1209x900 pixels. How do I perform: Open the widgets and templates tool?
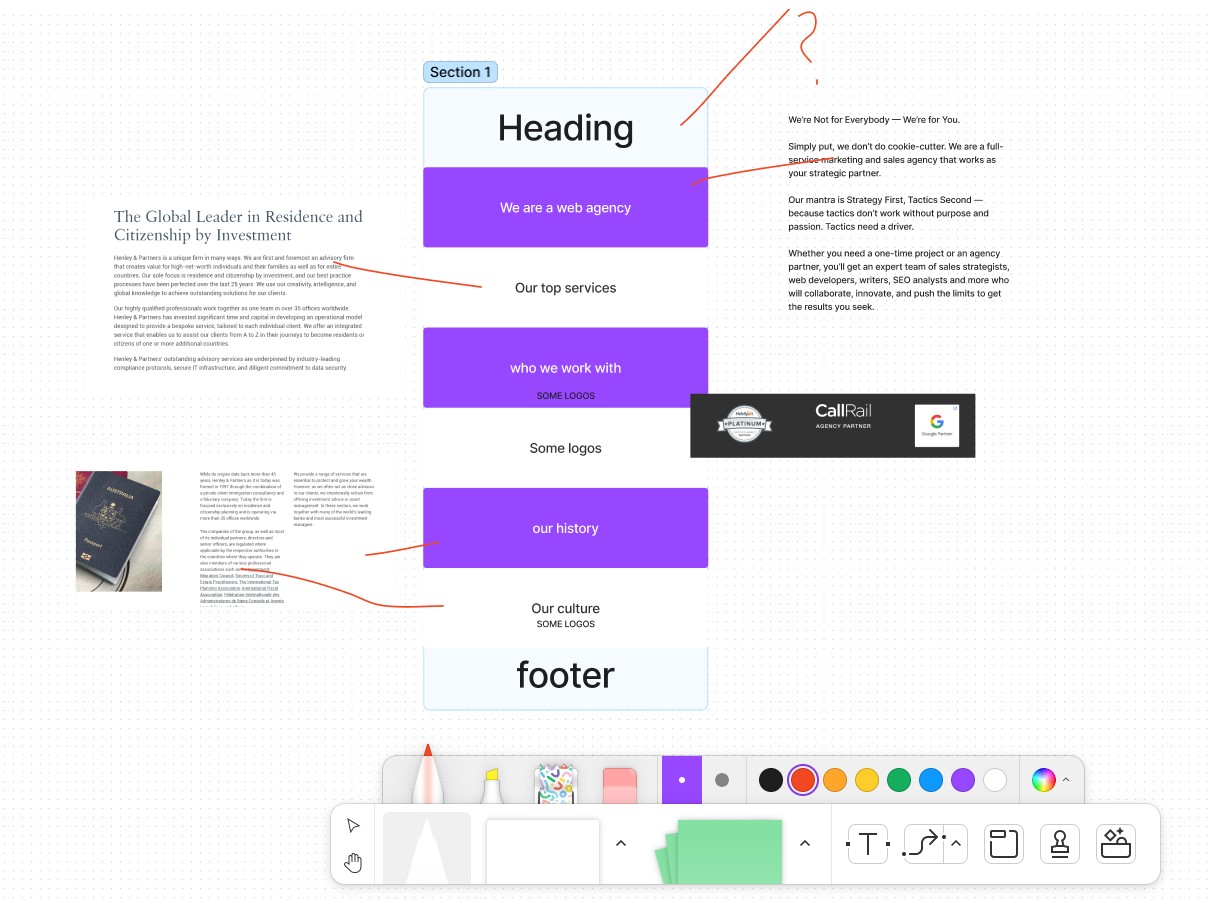click(1116, 845)
